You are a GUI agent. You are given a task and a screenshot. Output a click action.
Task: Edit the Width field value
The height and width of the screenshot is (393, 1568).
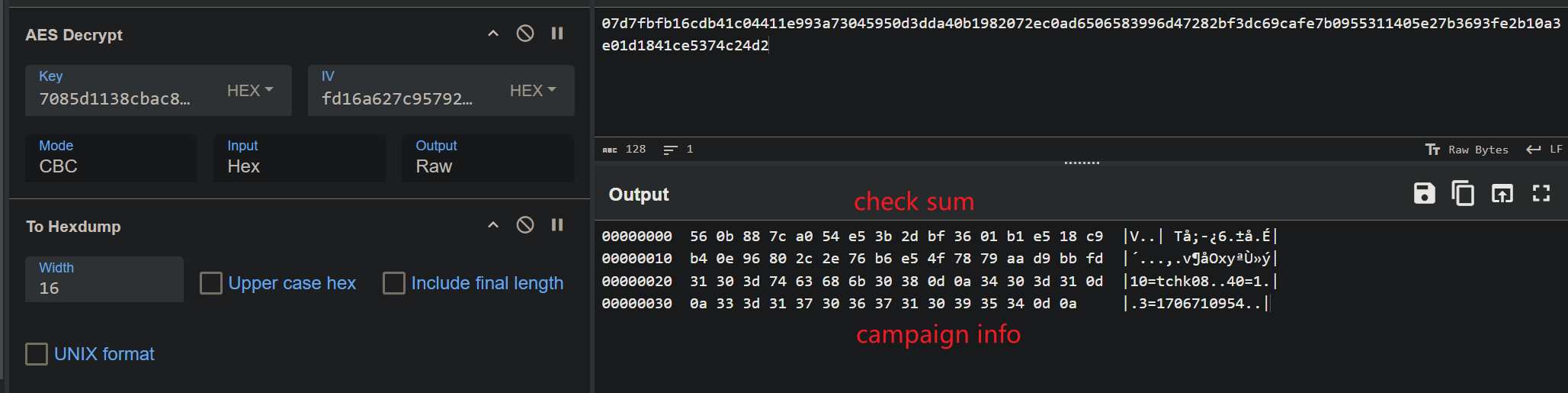(104, 279)
